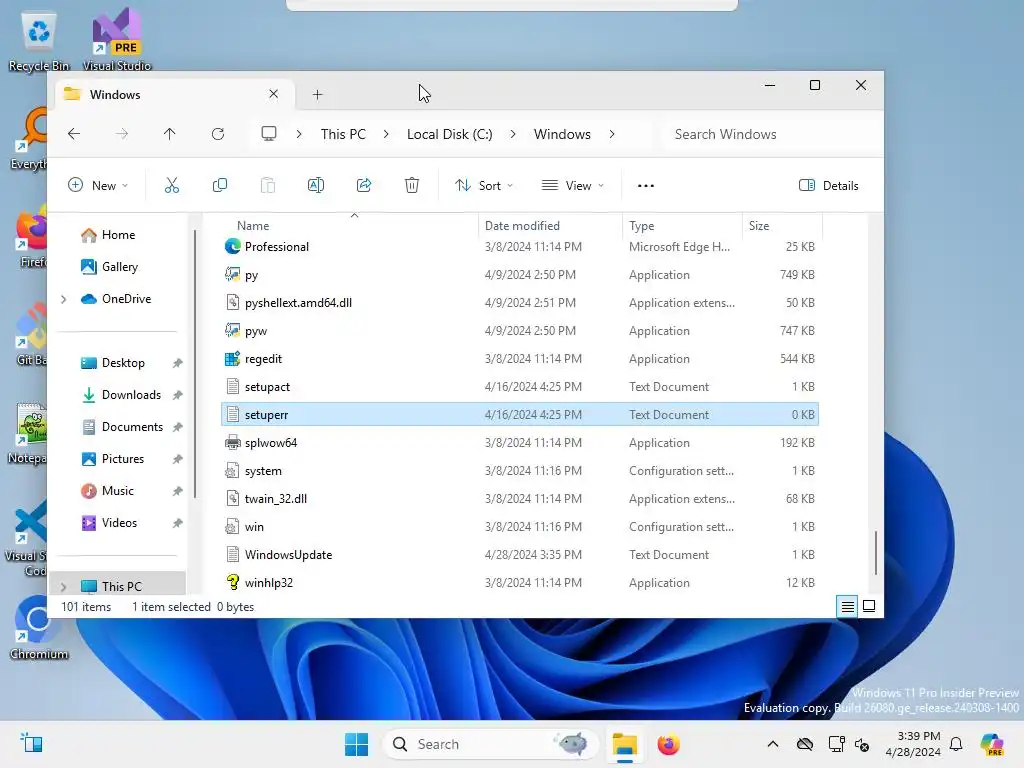This screenshot has width=1024, height=768.
Task: Click the Share icon in toolbar
Action: tap(364, 185)
